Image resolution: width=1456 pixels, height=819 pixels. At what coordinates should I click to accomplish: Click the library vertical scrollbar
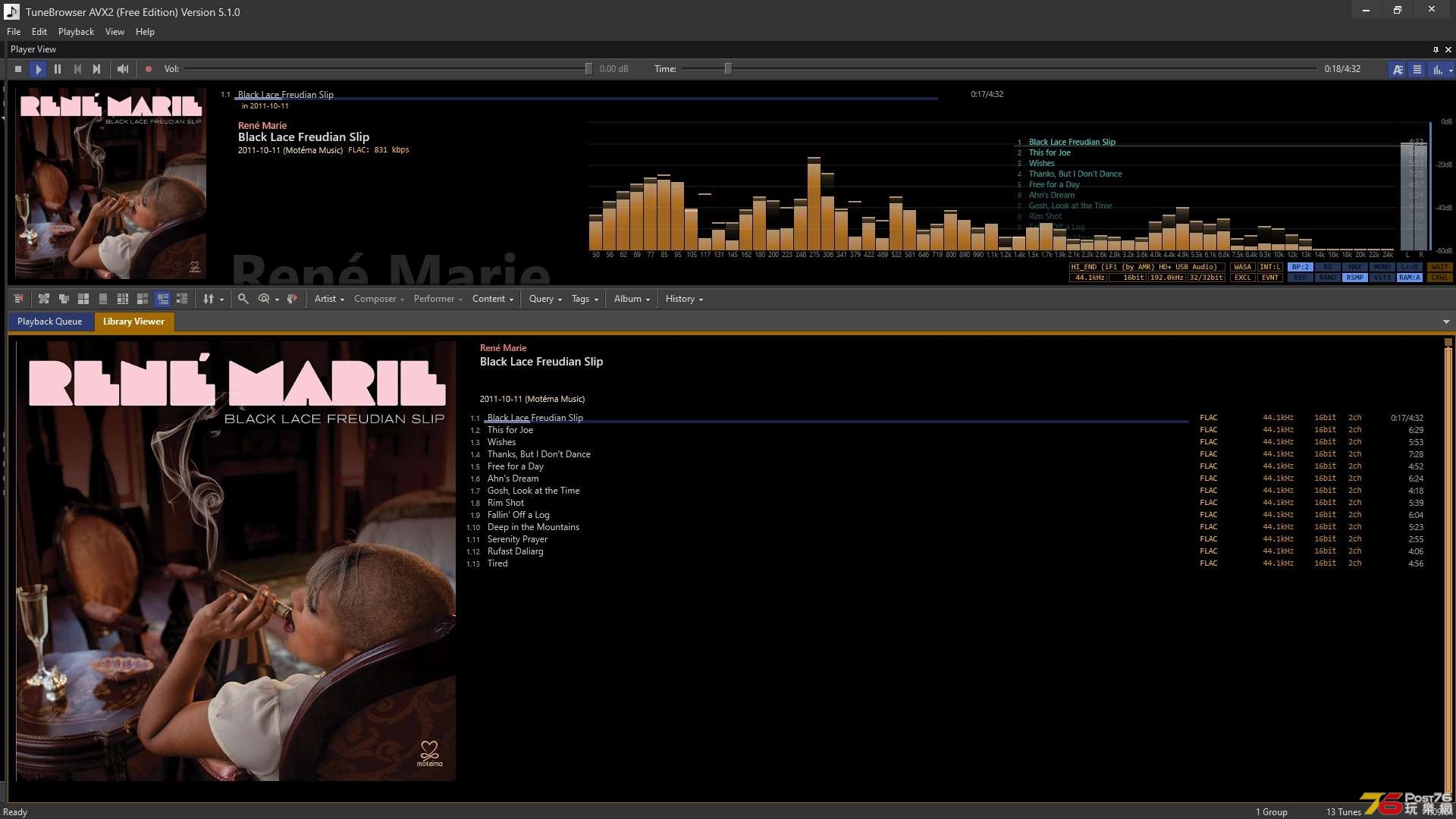[1448, 569]
